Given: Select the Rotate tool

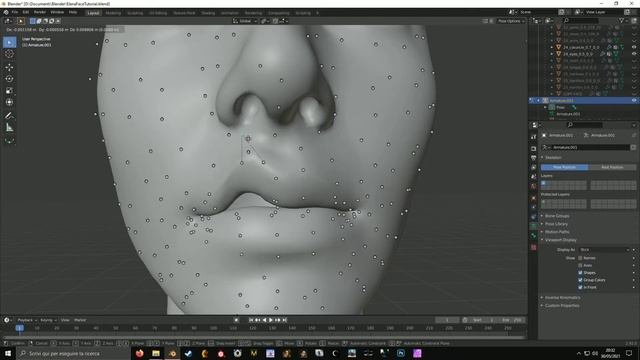Looking at the screenshot, I should [x=9, y=79].
